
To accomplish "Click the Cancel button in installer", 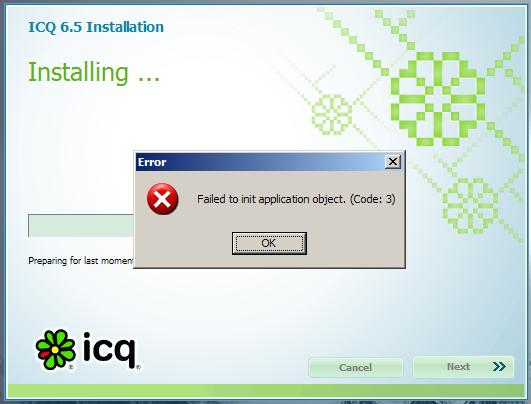I will pyautogui.click(x=356, y=367).
